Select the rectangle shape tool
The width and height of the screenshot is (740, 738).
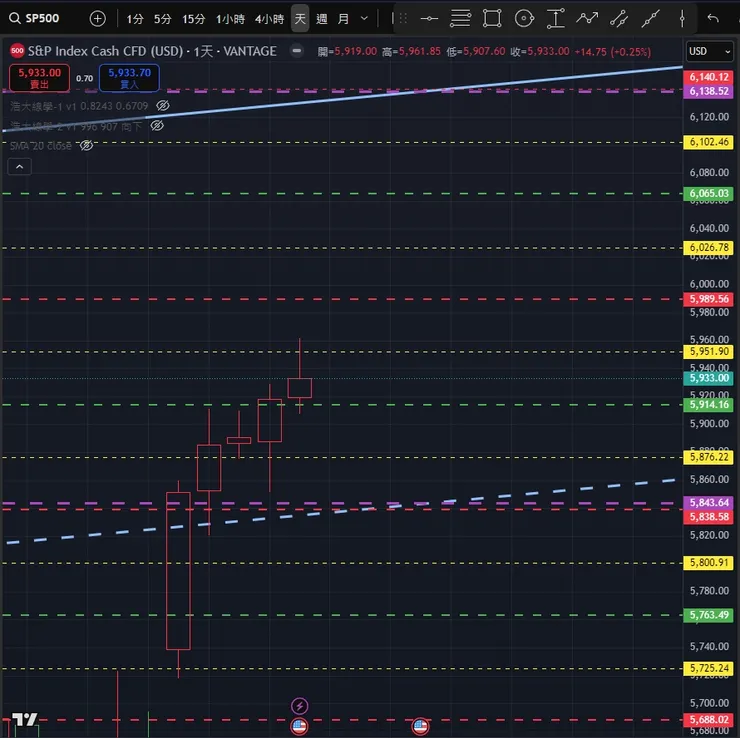pyautogui.click(x=492, y=19)
